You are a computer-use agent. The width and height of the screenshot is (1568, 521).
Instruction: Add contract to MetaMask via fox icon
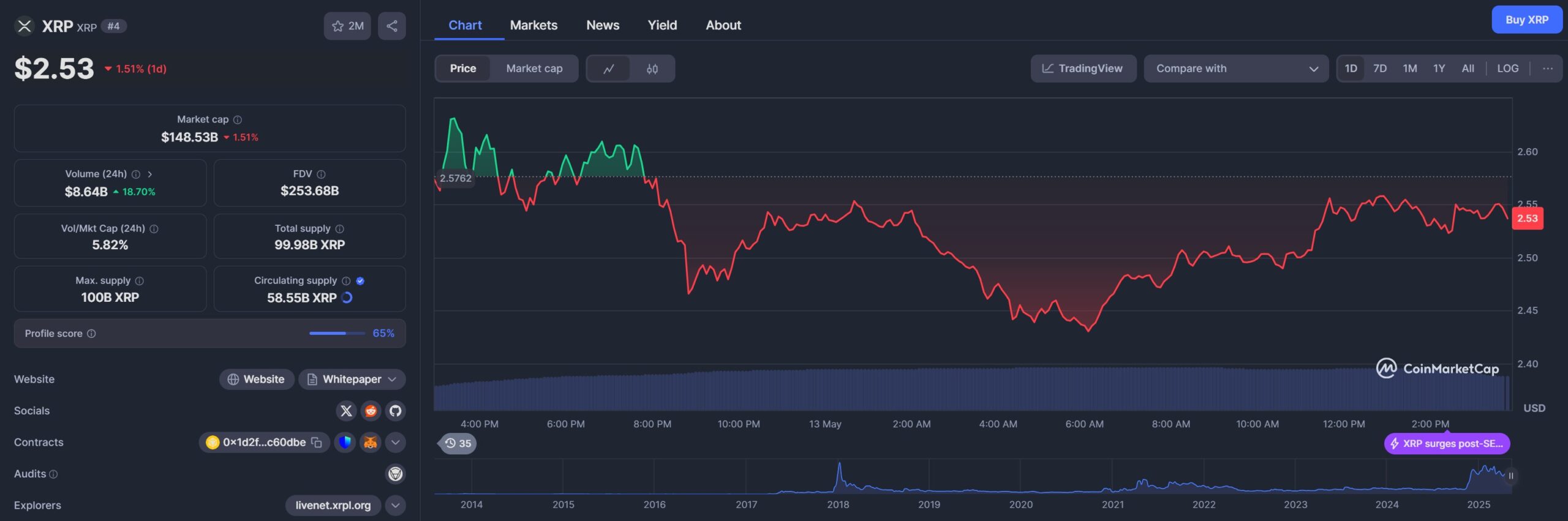point(370,442)
